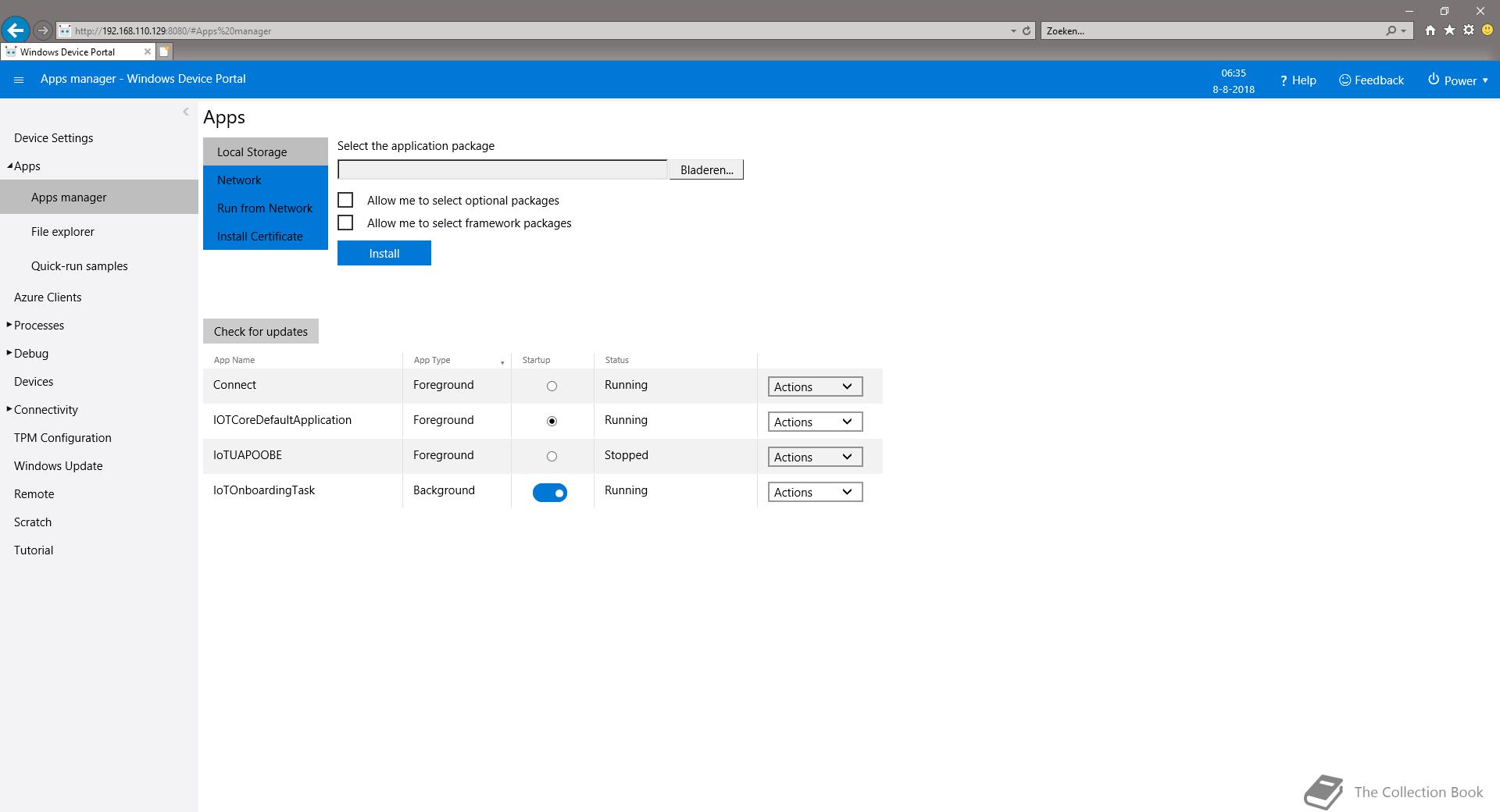Set Connect as the startup app
Viewport: 1500px width, 812px height.
(552, 386)
